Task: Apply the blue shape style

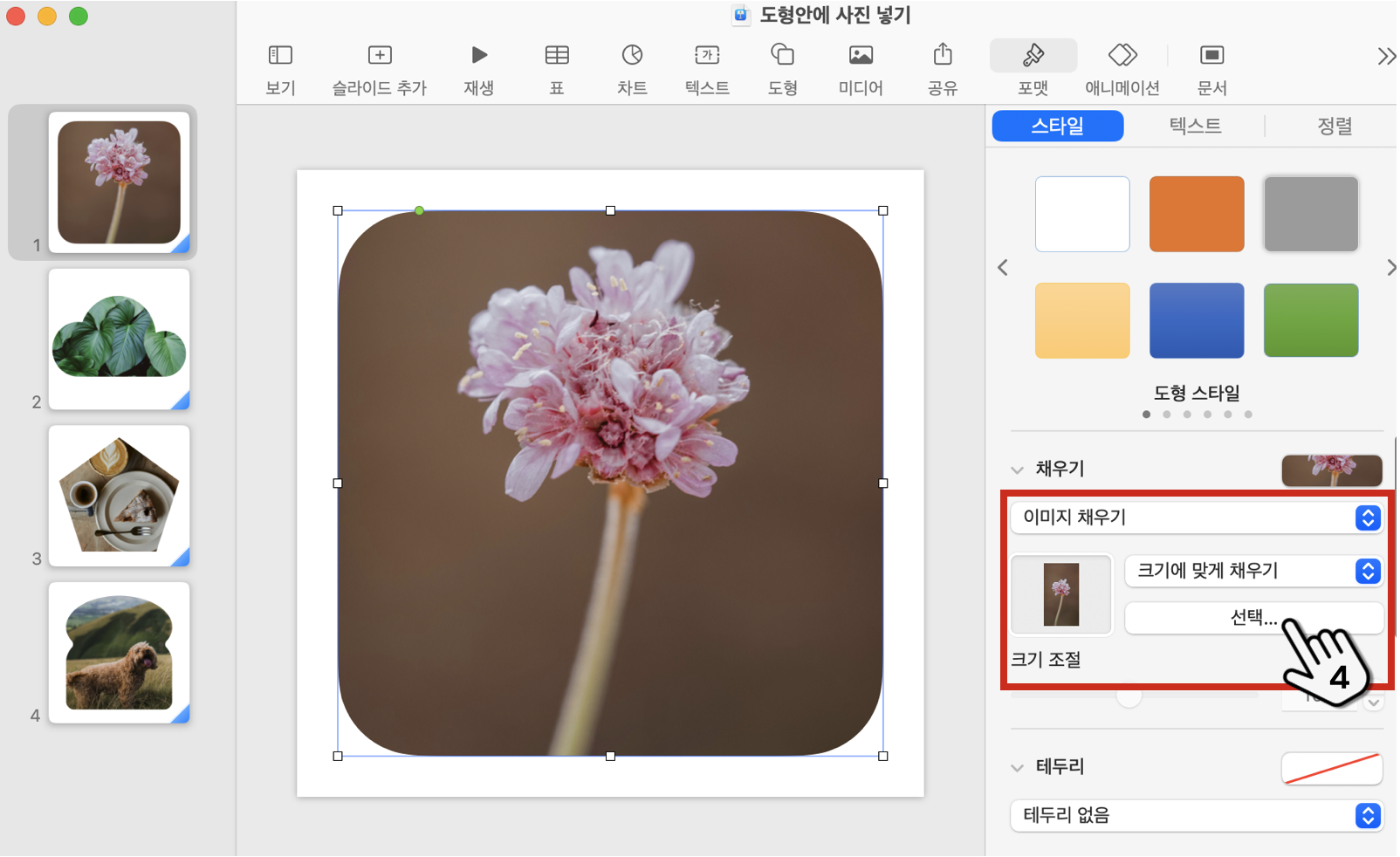Action: click(x=1197, y=320)
